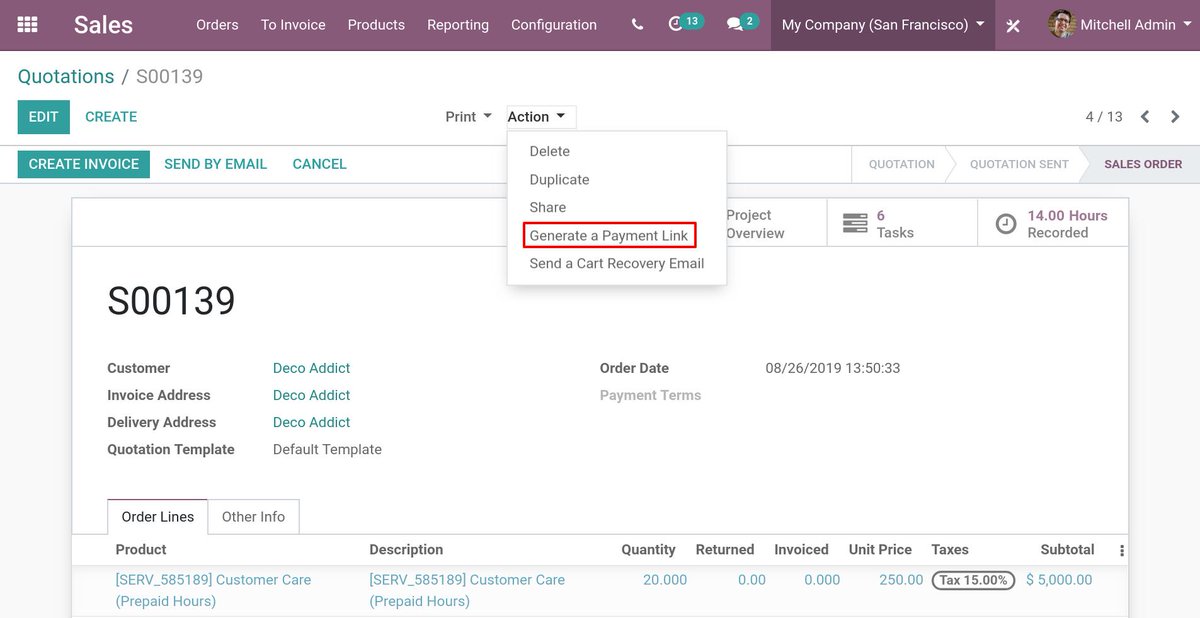Open the Deco Addict customer record
This screenshot has width=1200, height=618.
[311, 368]
